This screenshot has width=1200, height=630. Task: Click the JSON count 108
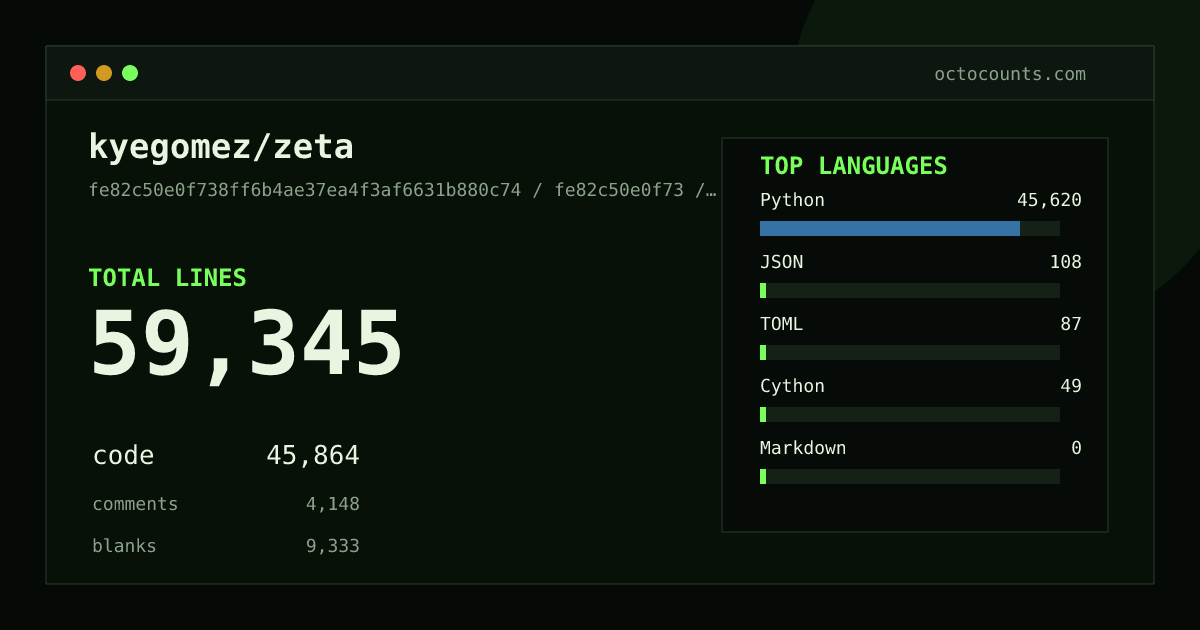click(x=1065, y=262)
